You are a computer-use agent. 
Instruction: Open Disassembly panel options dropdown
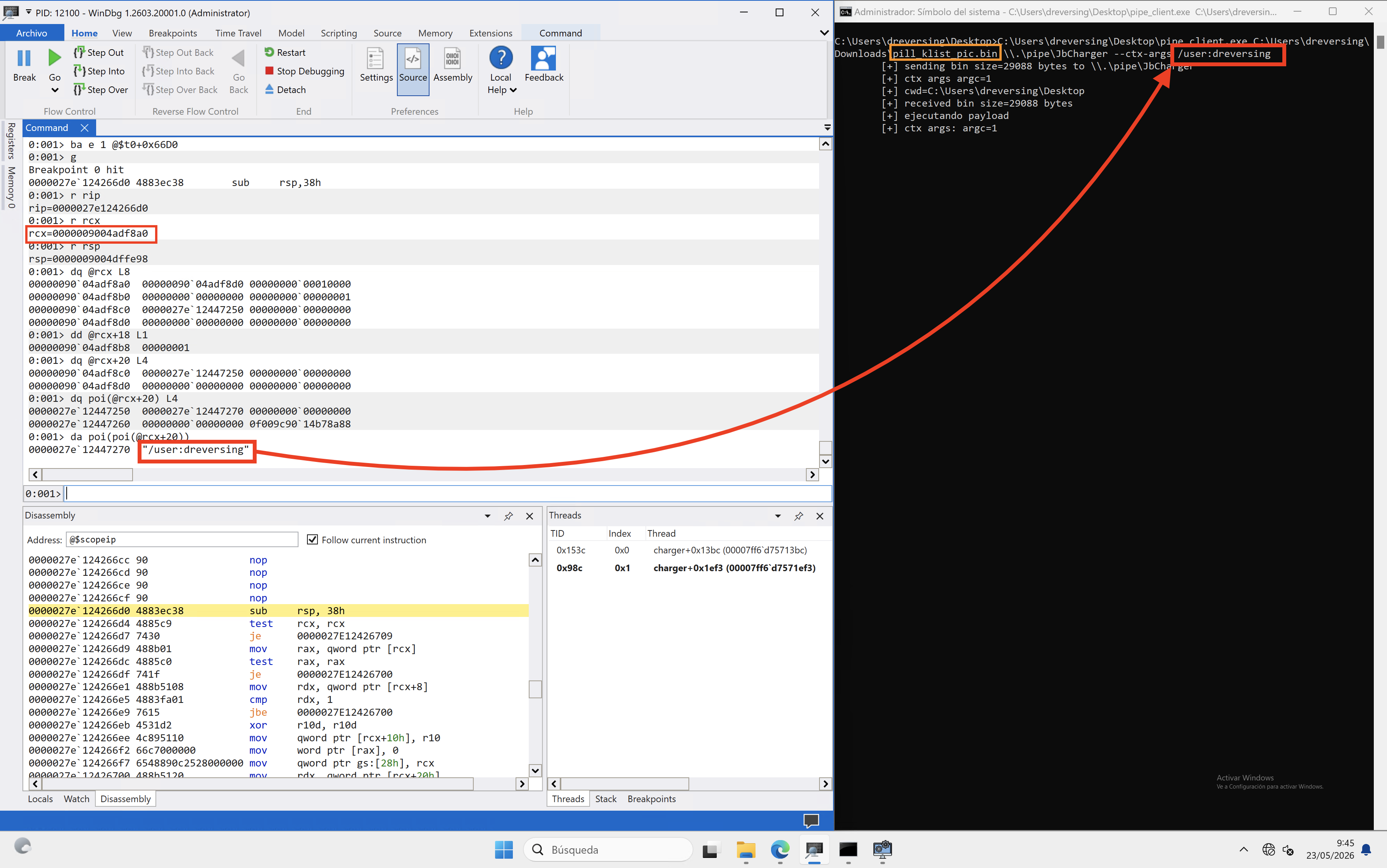pos(487,515)
